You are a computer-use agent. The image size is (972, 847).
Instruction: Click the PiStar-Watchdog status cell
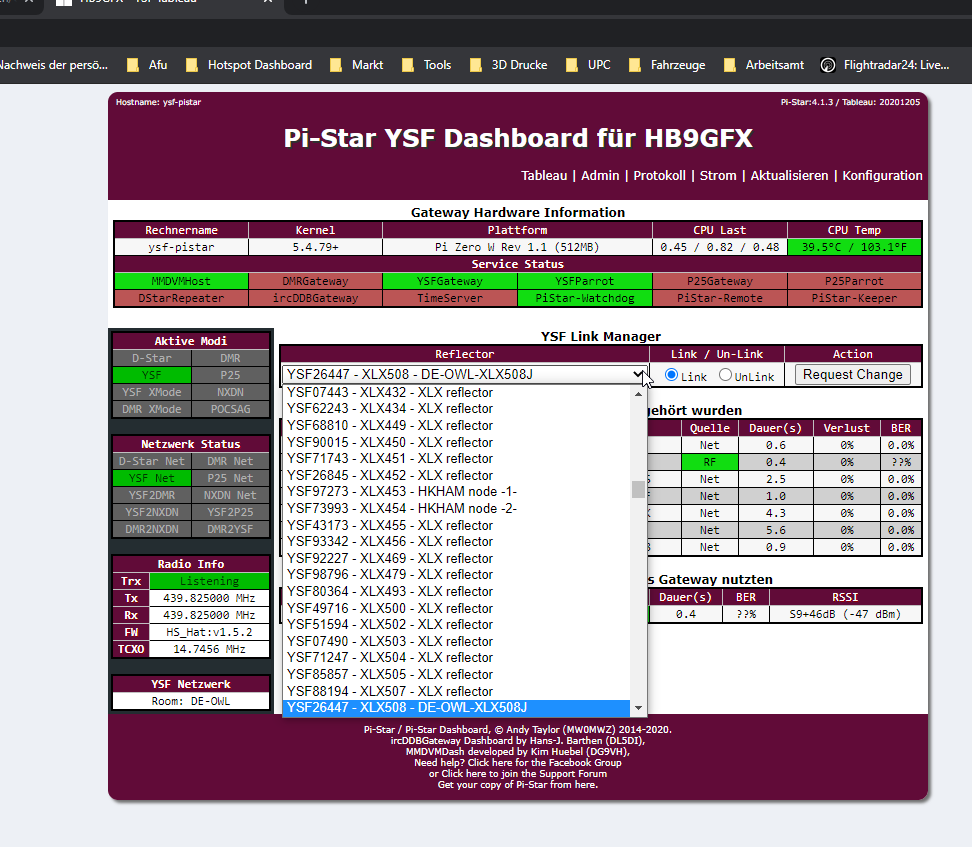[585, 298]
